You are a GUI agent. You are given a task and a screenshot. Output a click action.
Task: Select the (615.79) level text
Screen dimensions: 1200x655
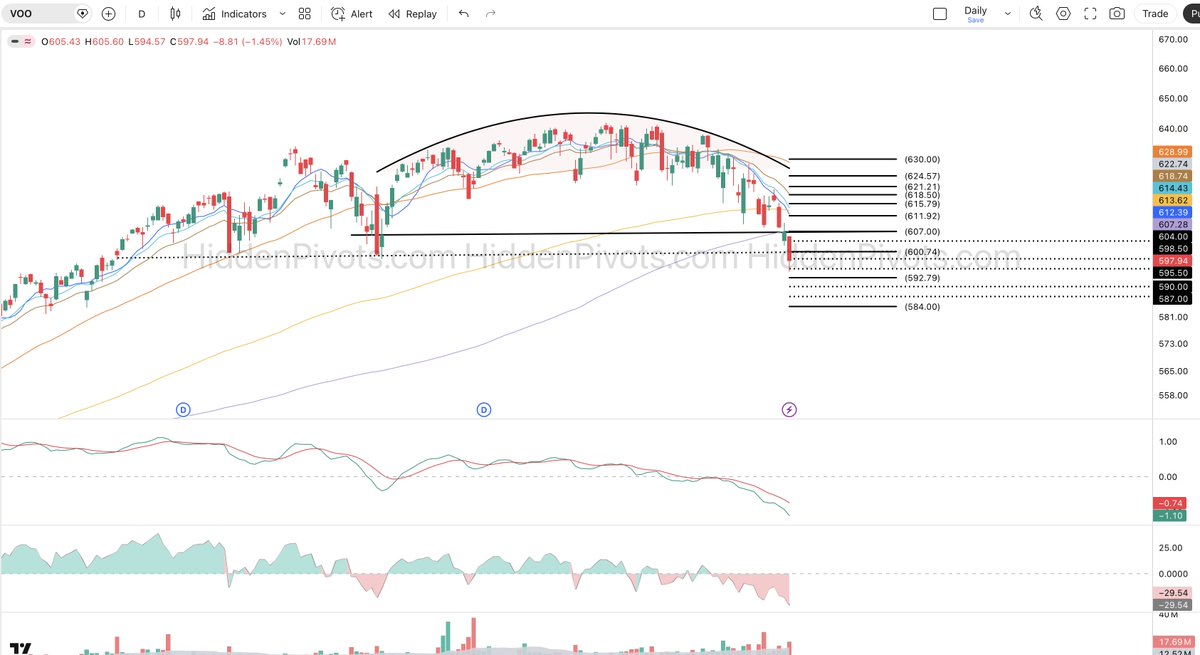click(921, 204)
